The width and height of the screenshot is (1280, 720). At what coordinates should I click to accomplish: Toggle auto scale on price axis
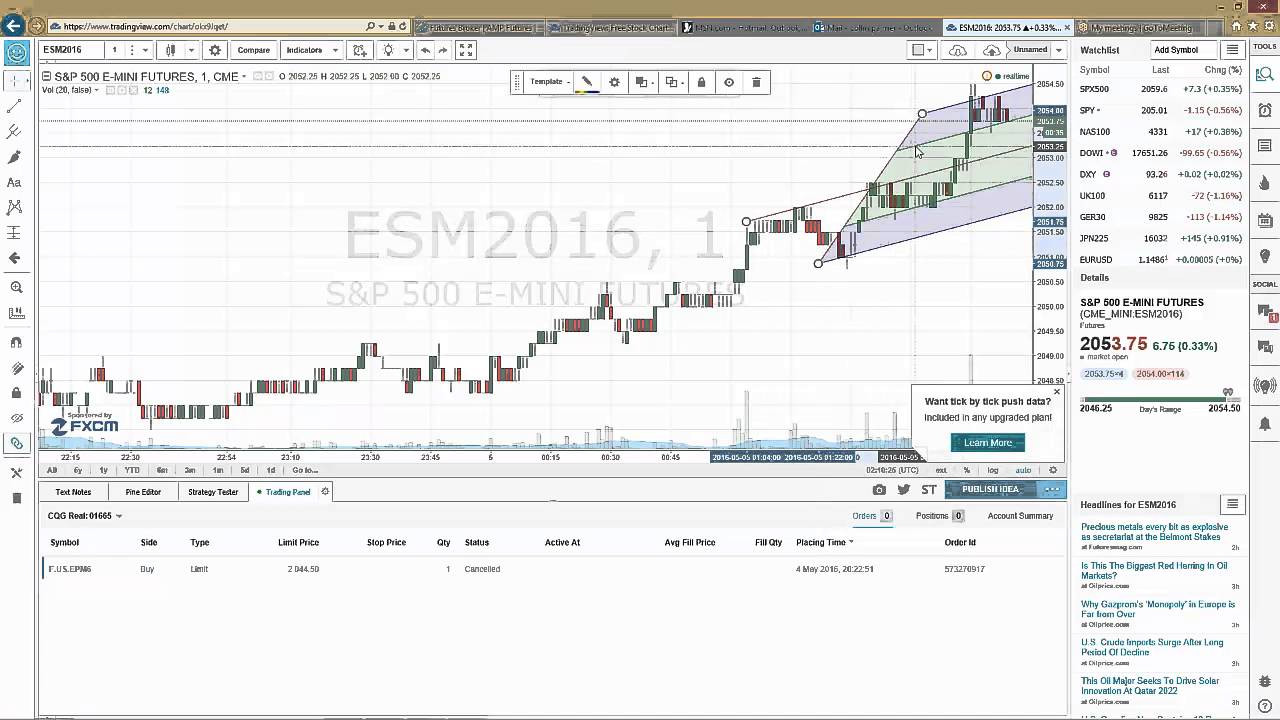[x=1023, y=470]
